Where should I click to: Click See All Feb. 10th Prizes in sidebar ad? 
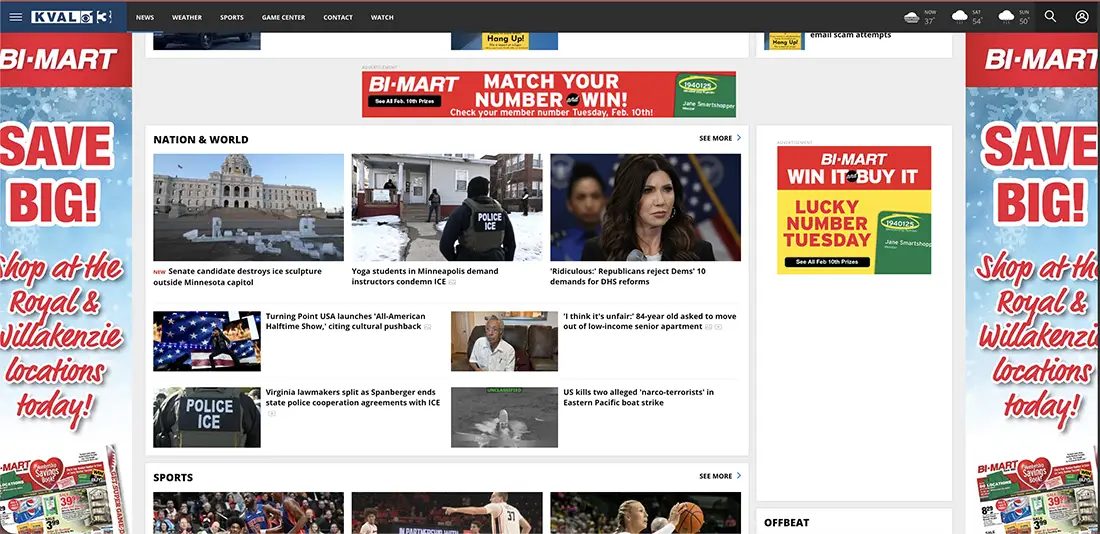(828, 262)
